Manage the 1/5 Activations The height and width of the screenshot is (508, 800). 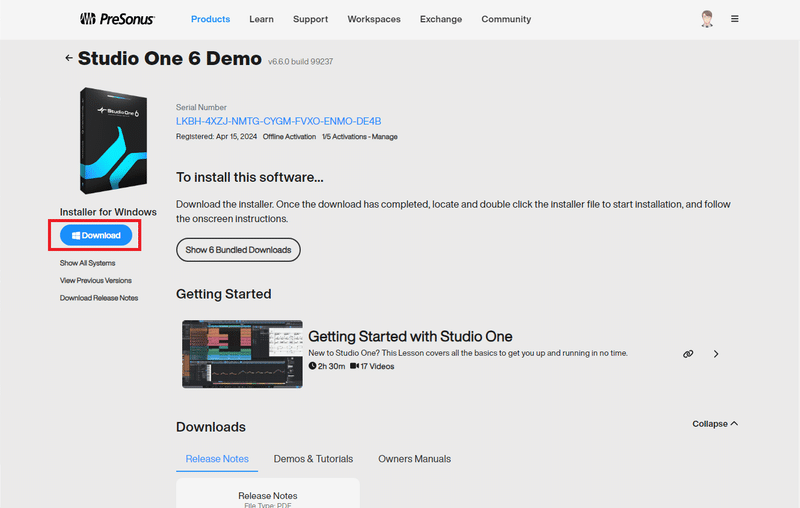360,137
